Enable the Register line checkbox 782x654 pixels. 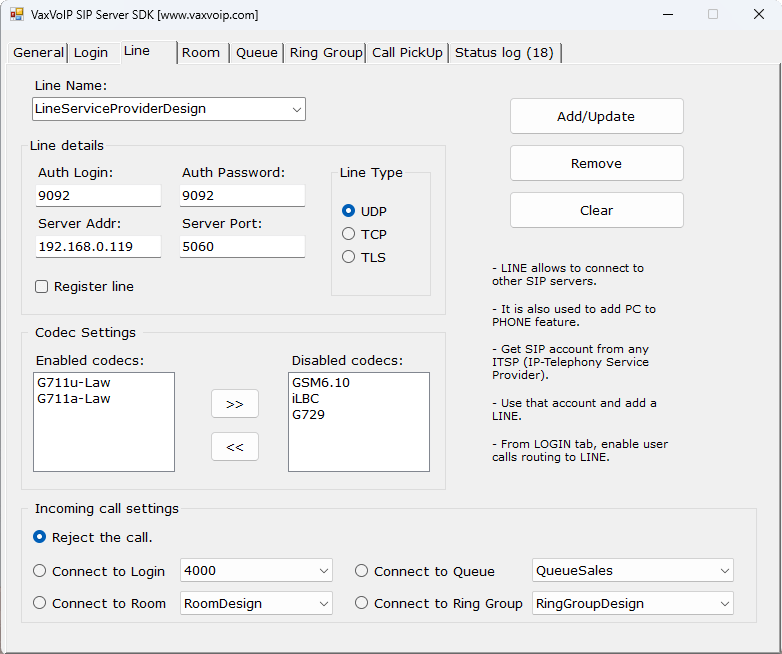pos(42,286)
